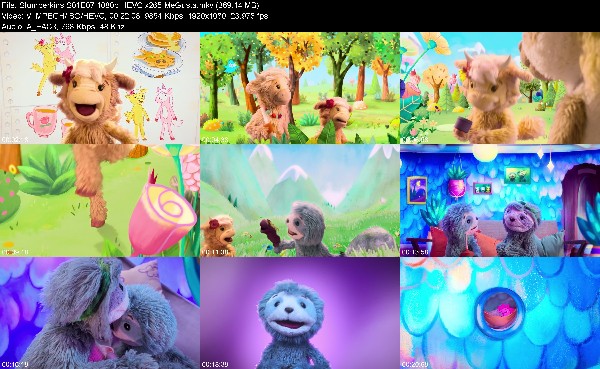600x369 pixels.
Task: Open thumbnail of round window in blue wall
Action: click(x=500, y=313)
